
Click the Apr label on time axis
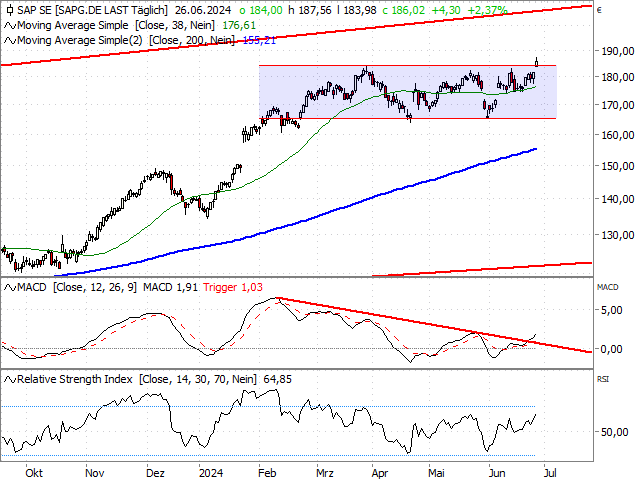tap(380, 473)
